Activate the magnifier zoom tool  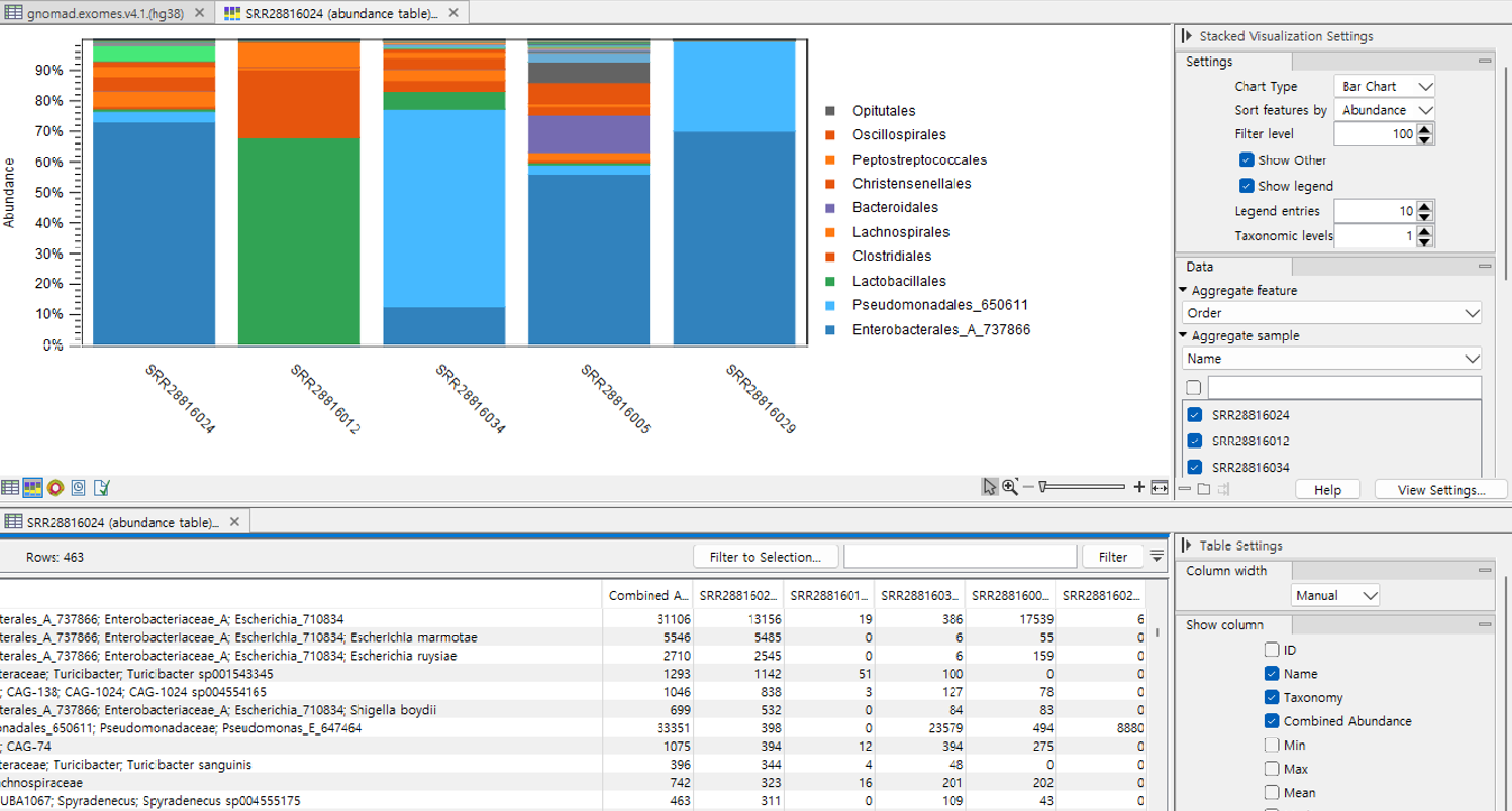pos(1010,486)
